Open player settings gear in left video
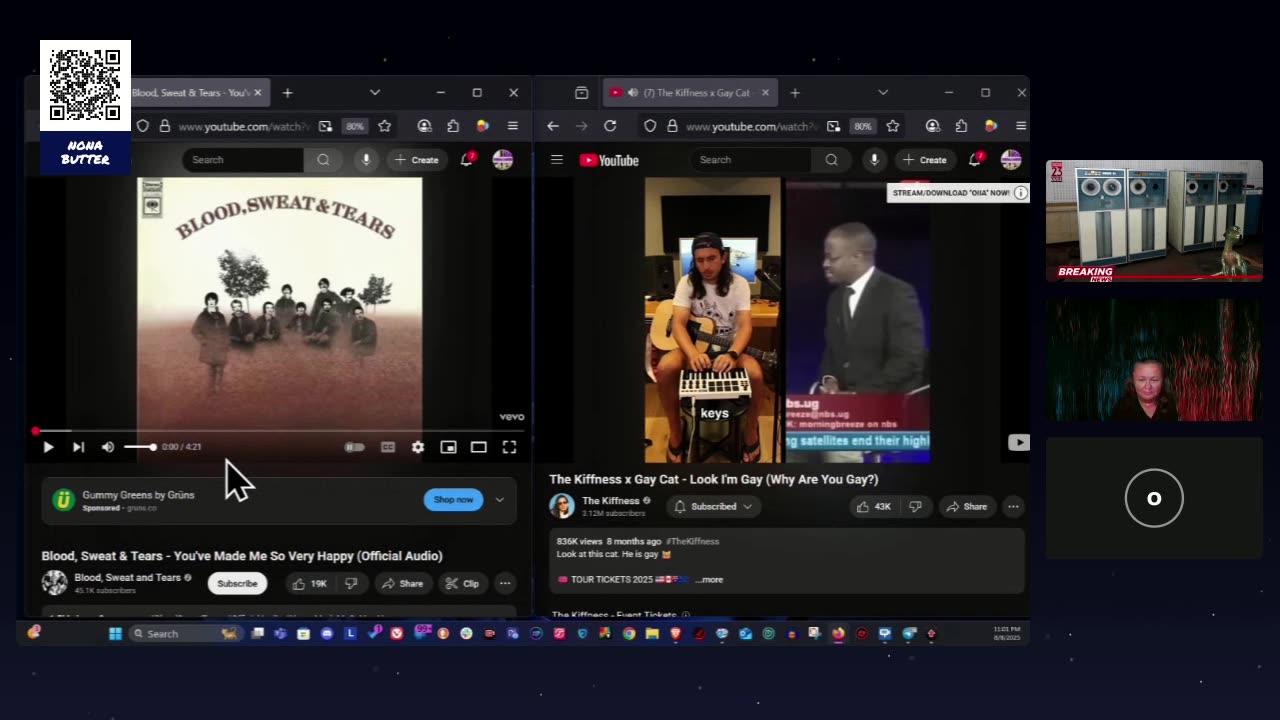This screenshot has width=1280, height=720. click(x=418, y=447)
